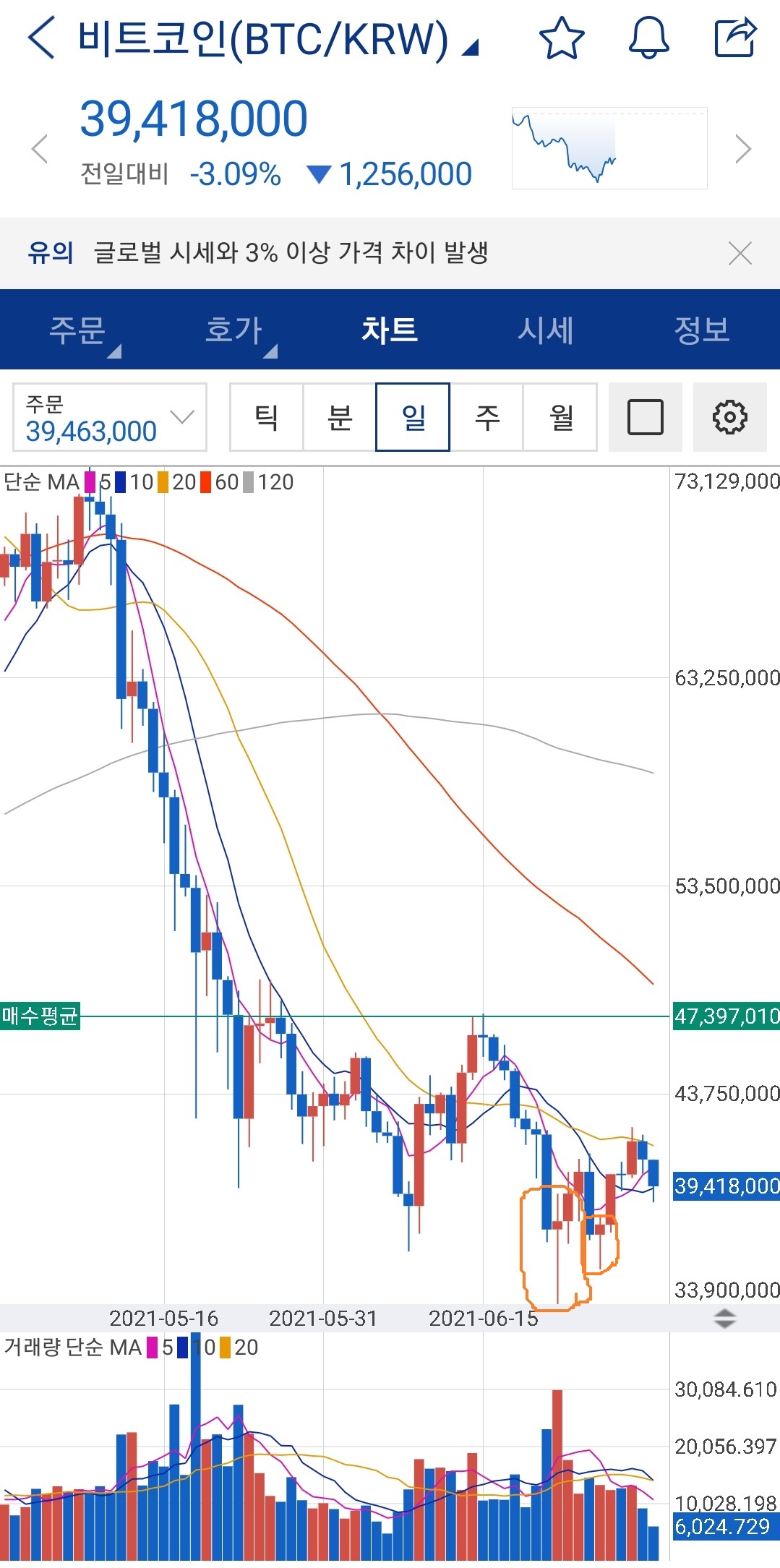Screen dimensions: 780x1568
Task: Tap the 39,418,000 current price axis tag
Action: [x=727, y=1186]
